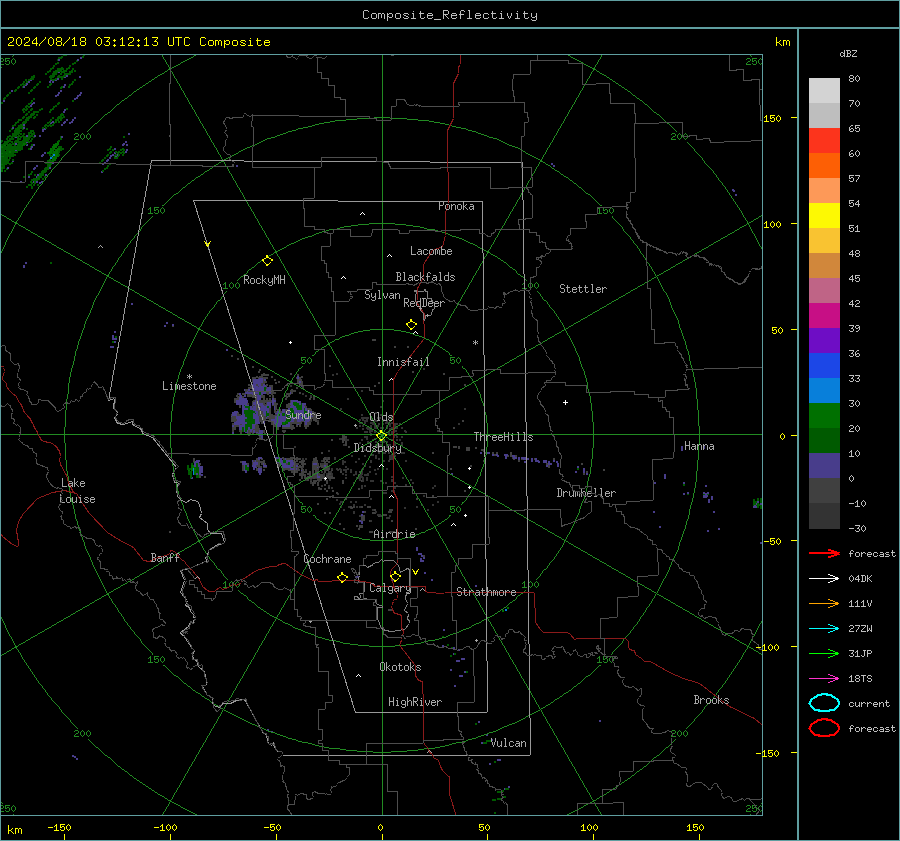Click the Lacombe label

click(x=431, y=251)
